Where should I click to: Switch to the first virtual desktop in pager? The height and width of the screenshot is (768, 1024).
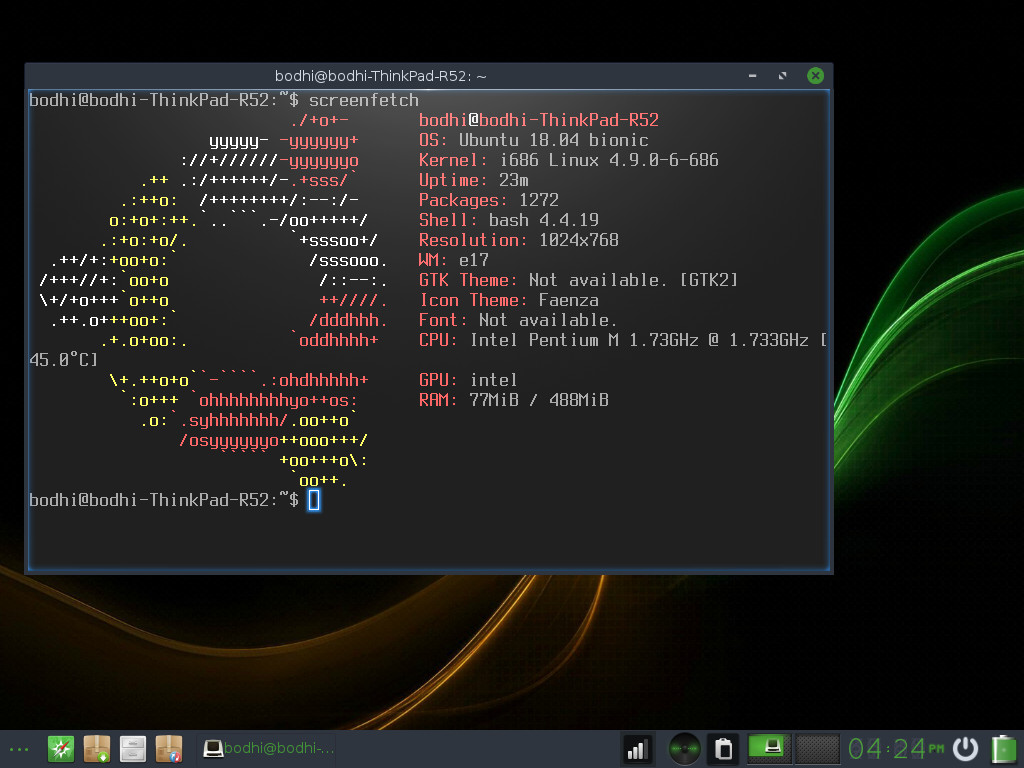click(x=769, y=748)
